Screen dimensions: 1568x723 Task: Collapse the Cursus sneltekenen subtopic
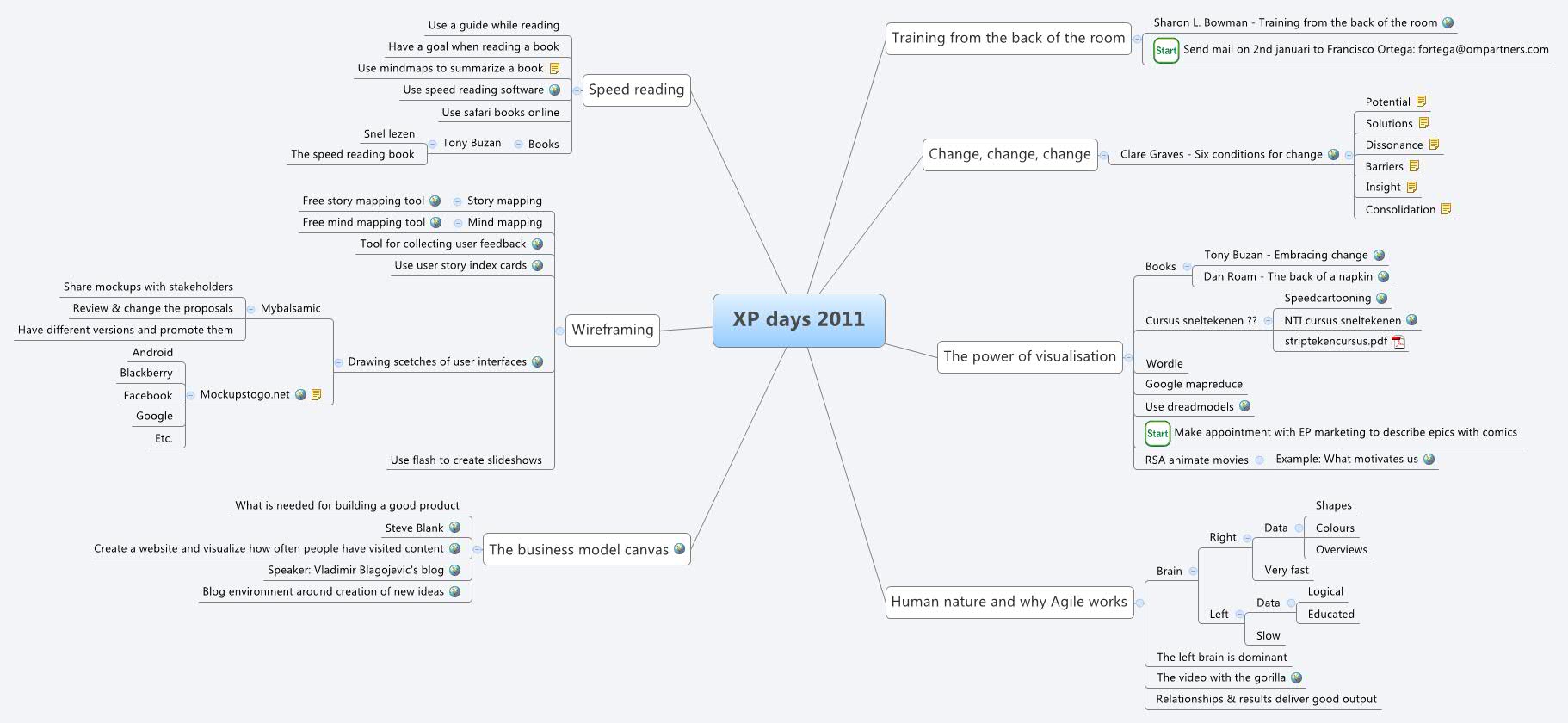pos(1268,320)
